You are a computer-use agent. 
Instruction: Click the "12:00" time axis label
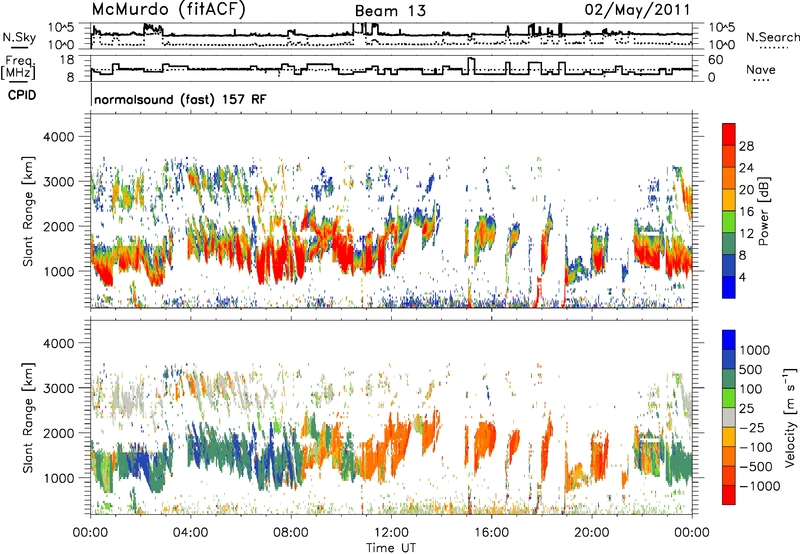[x=391, y=533]
